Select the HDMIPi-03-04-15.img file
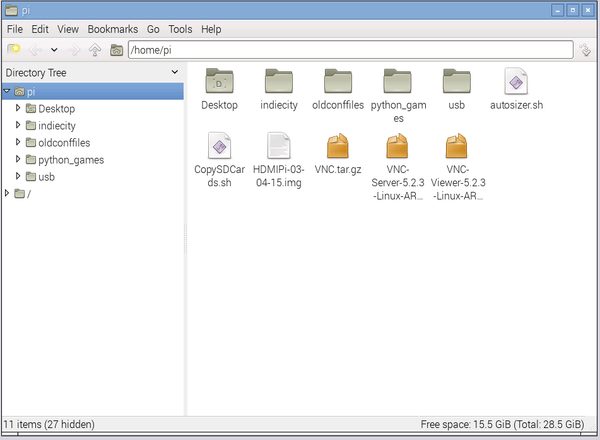The image size is (600, 440). click(x=278, y=150)
